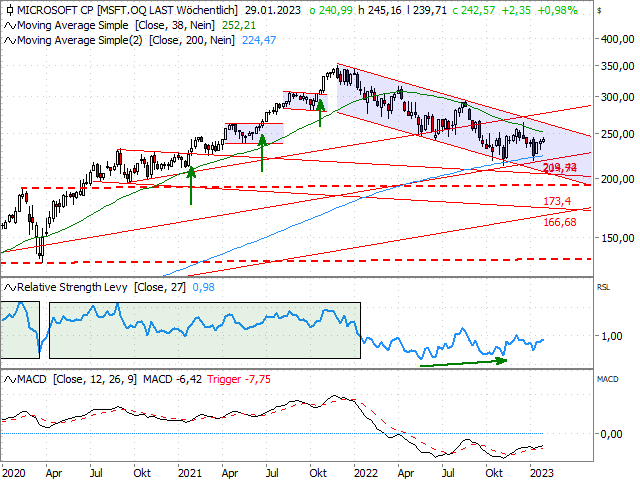The width and height of the screenshot is (640, 480).
Task: Click the 200,00 price axis label
Action: [618, 179]
